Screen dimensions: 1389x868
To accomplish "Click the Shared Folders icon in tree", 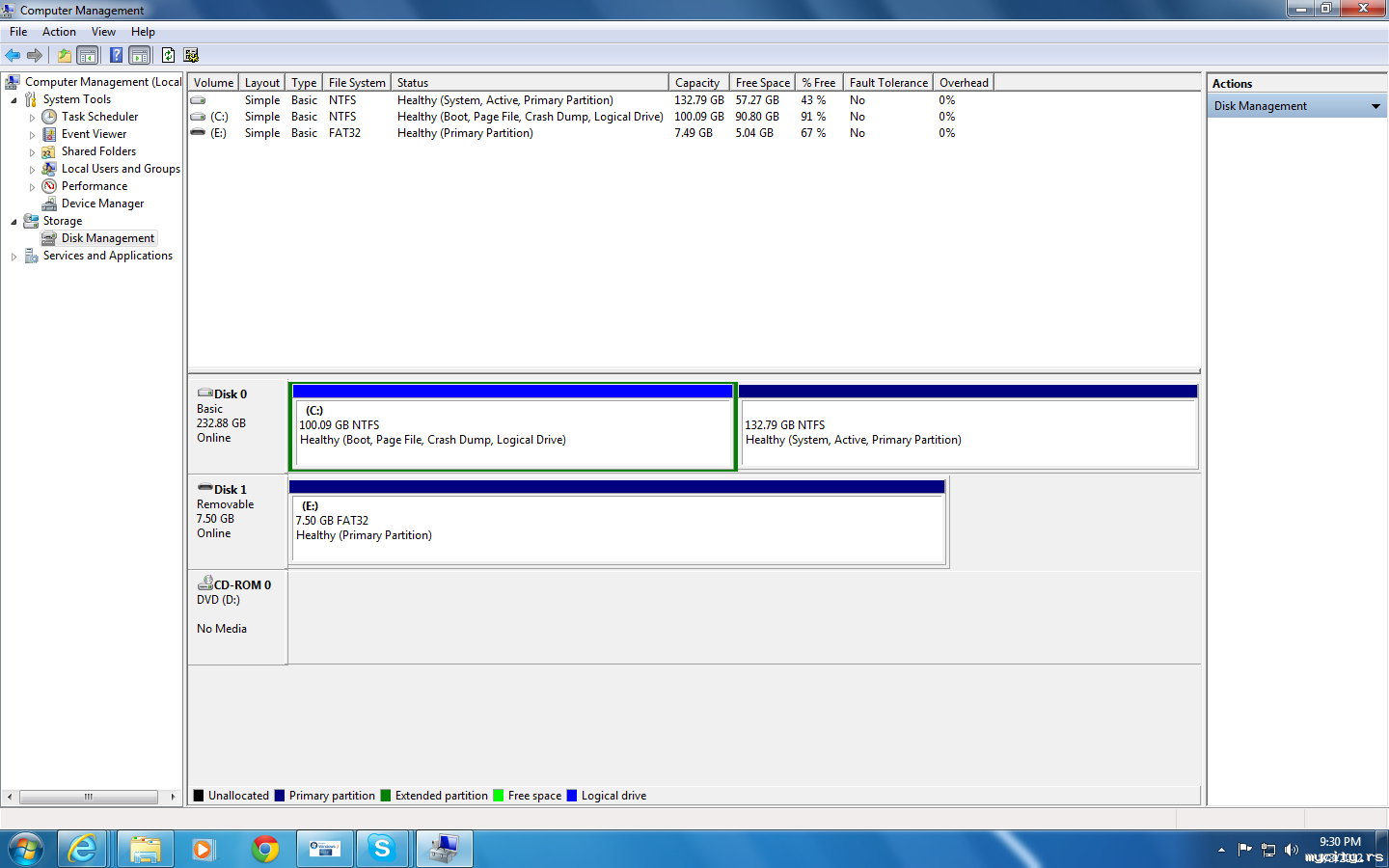I will point(49,151).
